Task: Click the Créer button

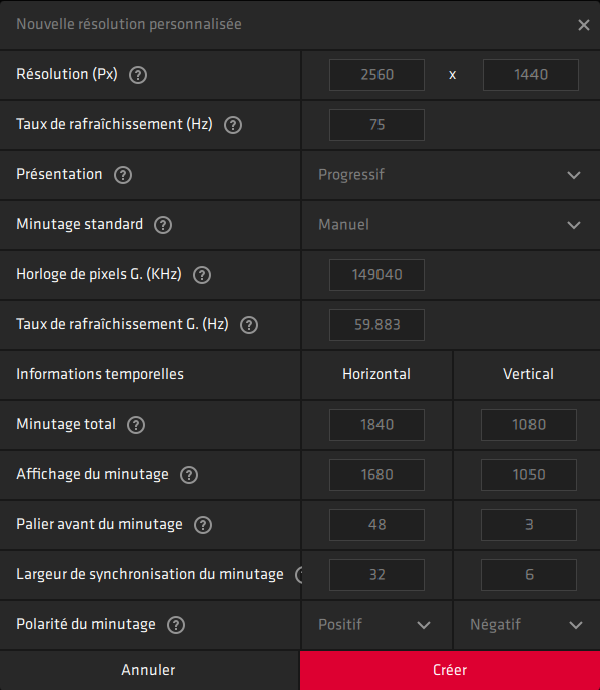Action: point(450,670)
